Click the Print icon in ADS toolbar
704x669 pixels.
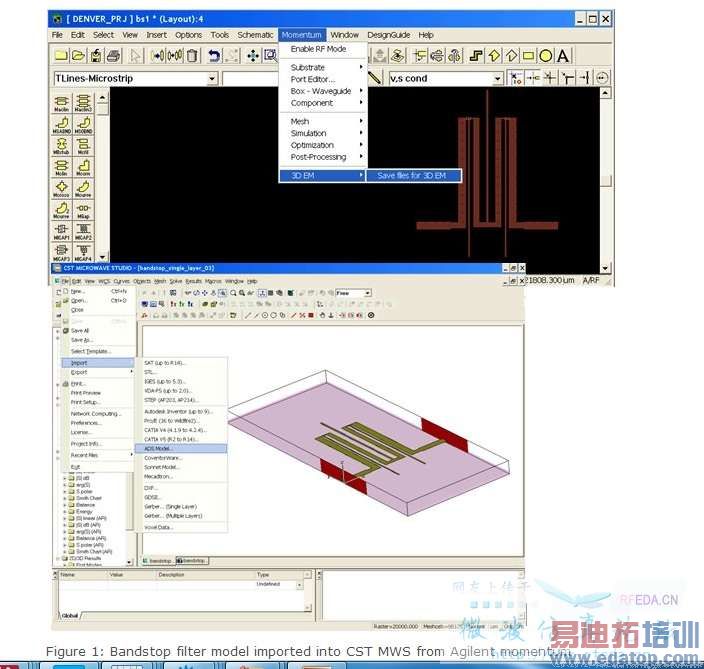click(113, 56)
